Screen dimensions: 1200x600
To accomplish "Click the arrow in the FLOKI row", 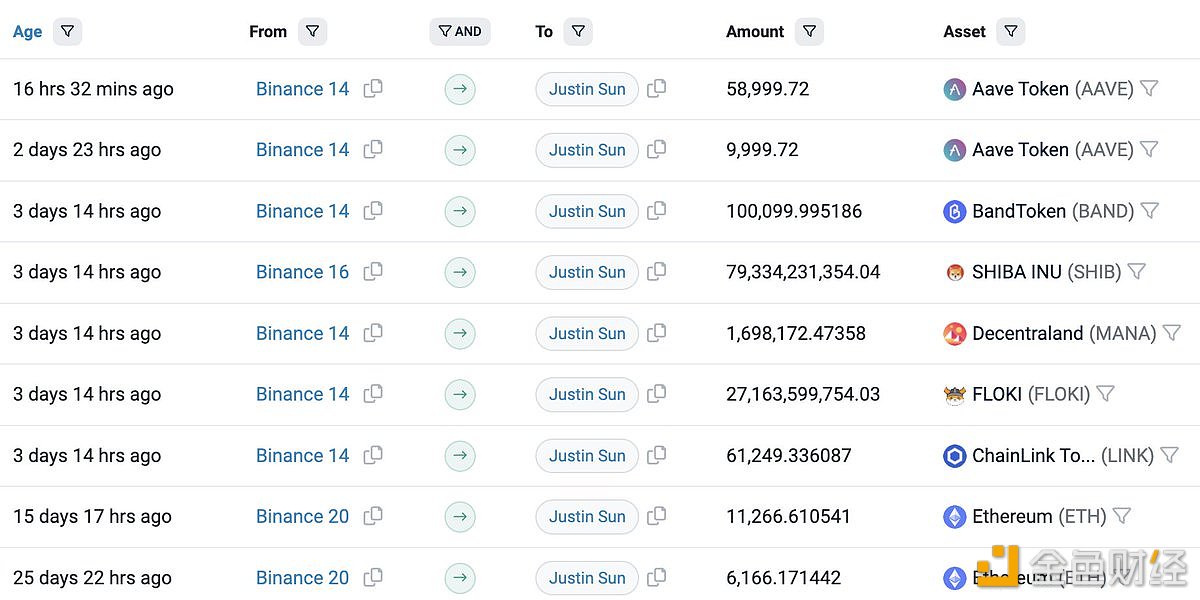I will pos(460,394).
